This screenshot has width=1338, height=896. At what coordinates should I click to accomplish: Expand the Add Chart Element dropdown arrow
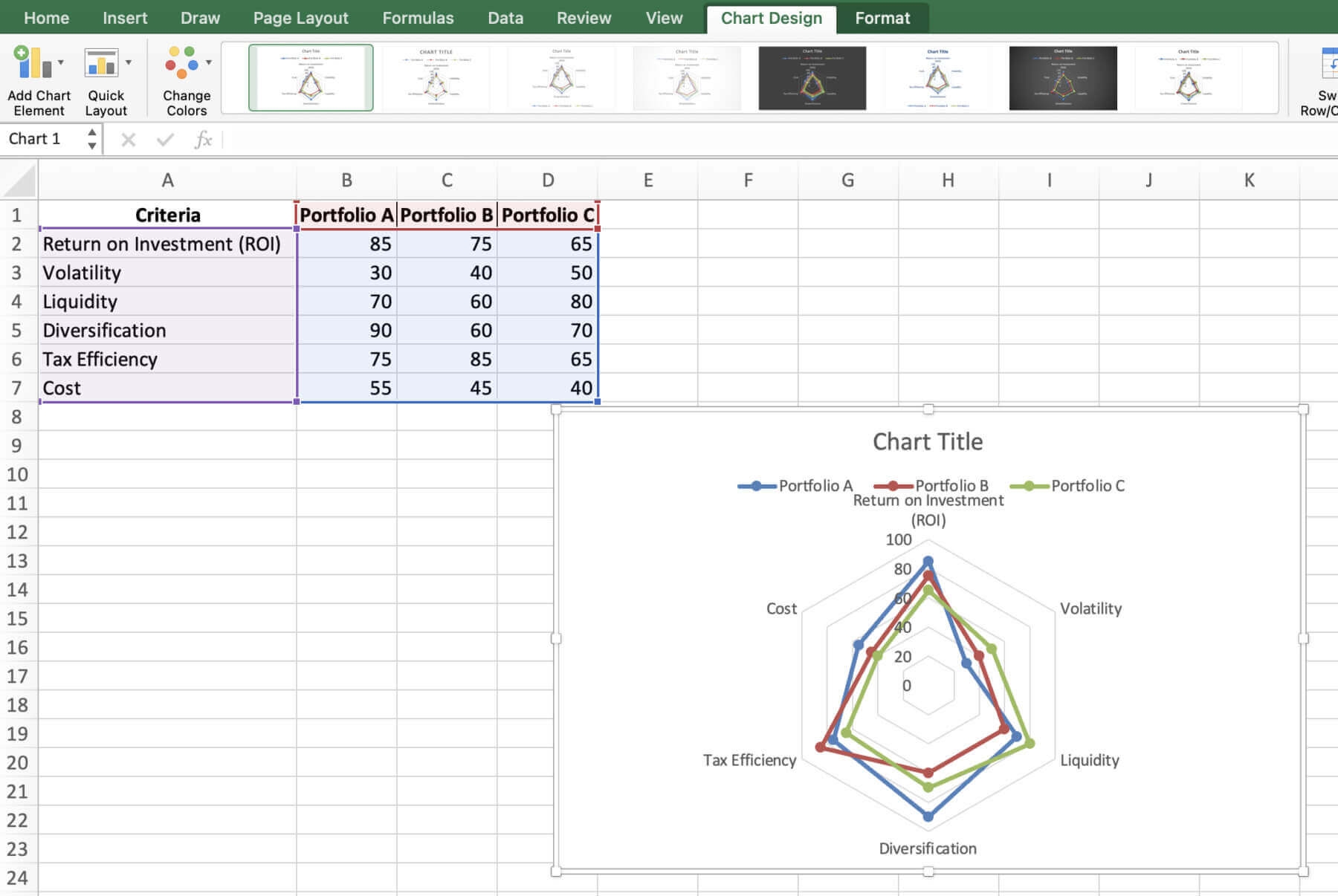[x=61, y=63]
